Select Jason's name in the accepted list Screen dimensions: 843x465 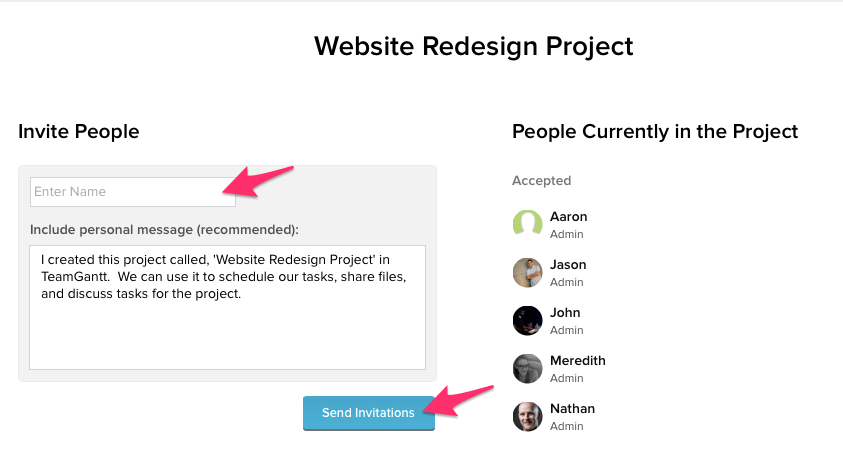(x=568, y=264)
